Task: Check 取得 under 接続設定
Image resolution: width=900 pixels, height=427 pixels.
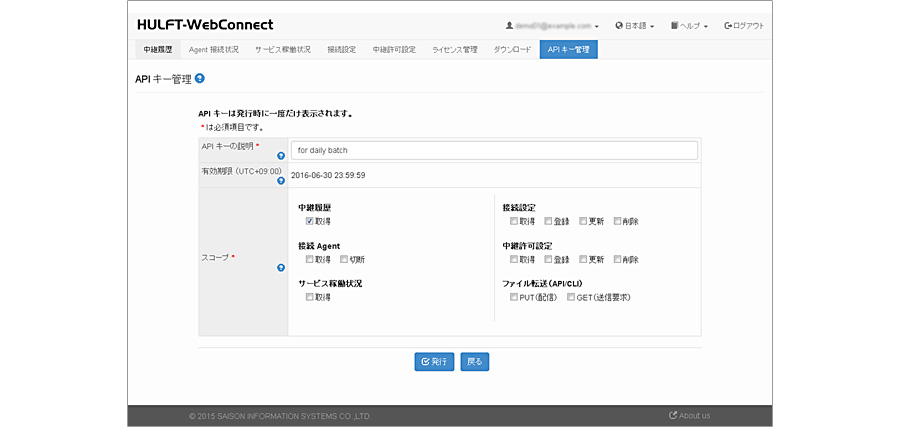Action: [514, 221]
